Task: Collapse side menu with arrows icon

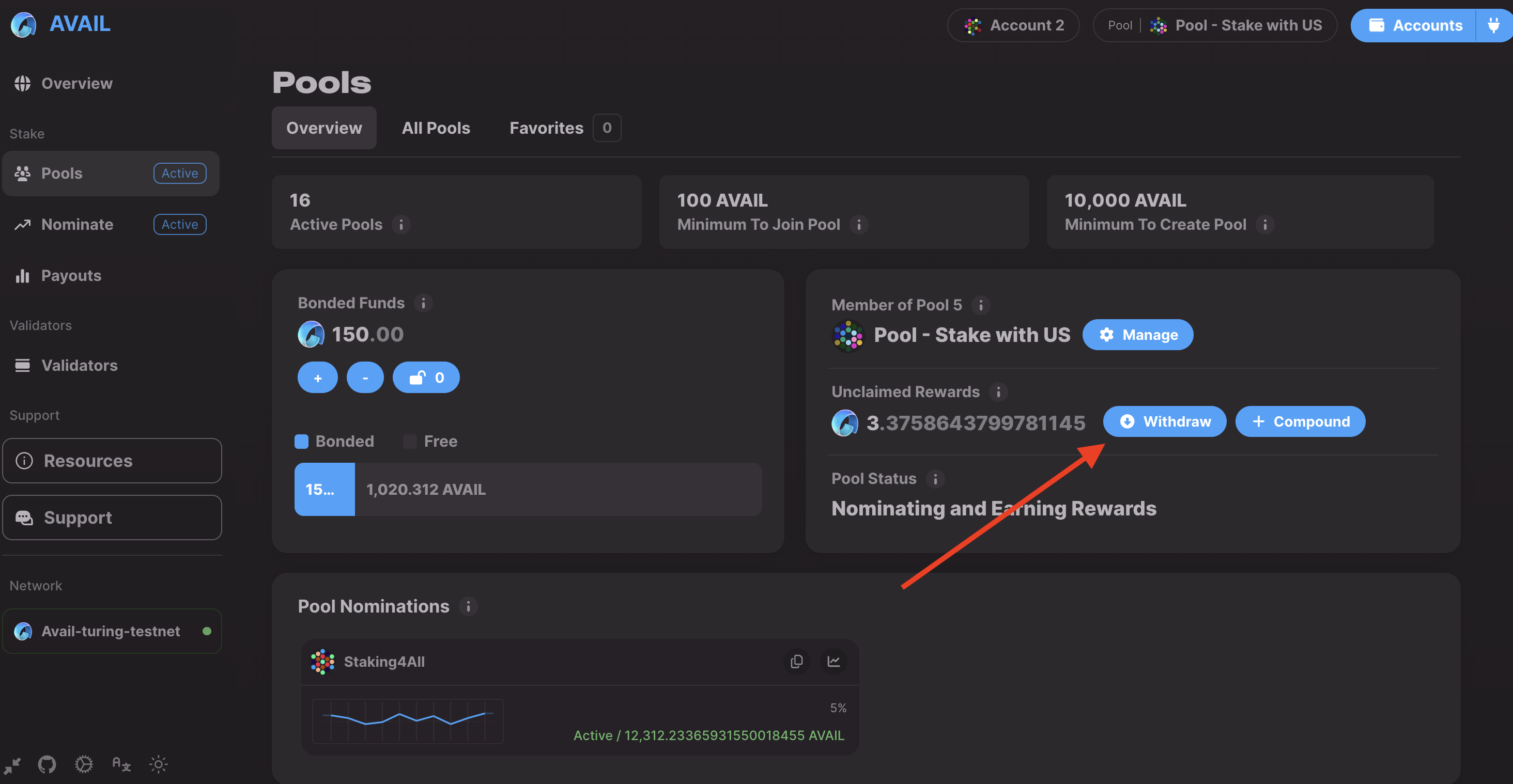Action: pyautogui.click(x=12, y=765)
